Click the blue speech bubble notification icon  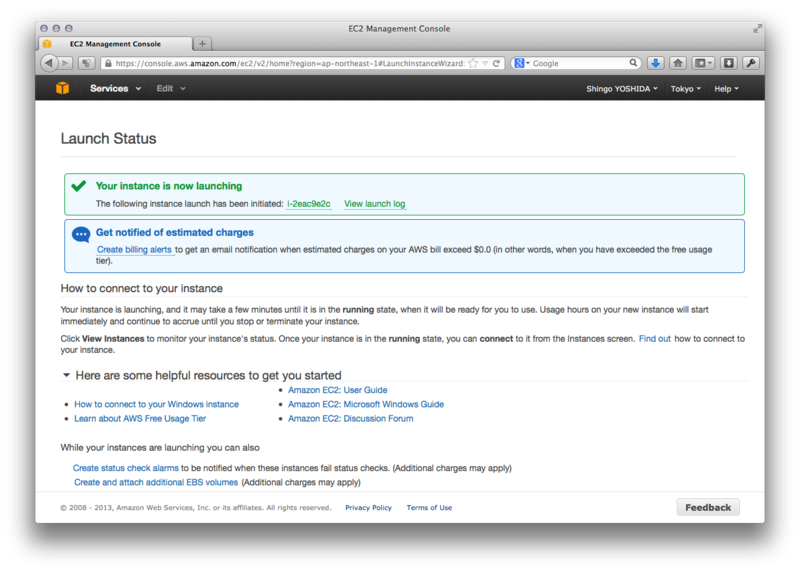[x=81, y=235]
